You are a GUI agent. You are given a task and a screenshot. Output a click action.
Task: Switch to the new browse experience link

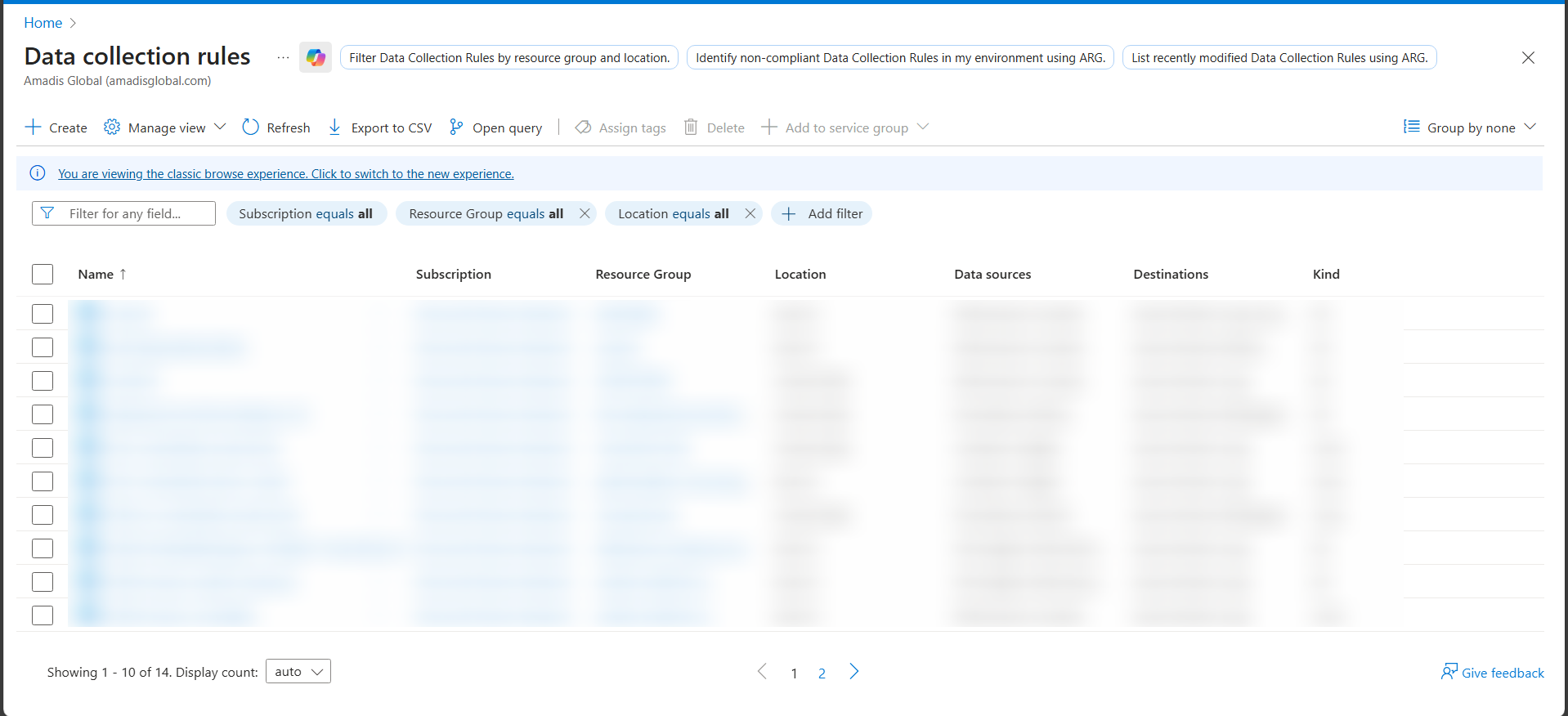[285, 174]
